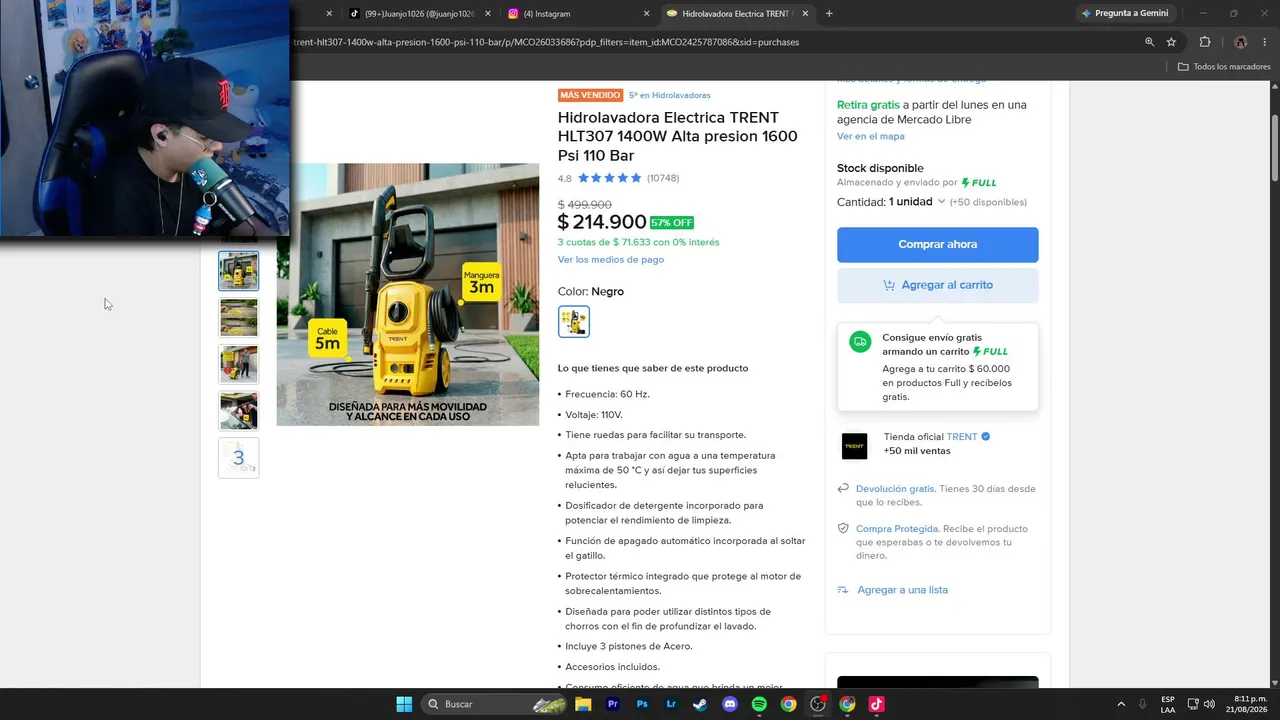Launch Adobe Lightroom from taskbar
The image size is (1280, 720).
(671, 704)
